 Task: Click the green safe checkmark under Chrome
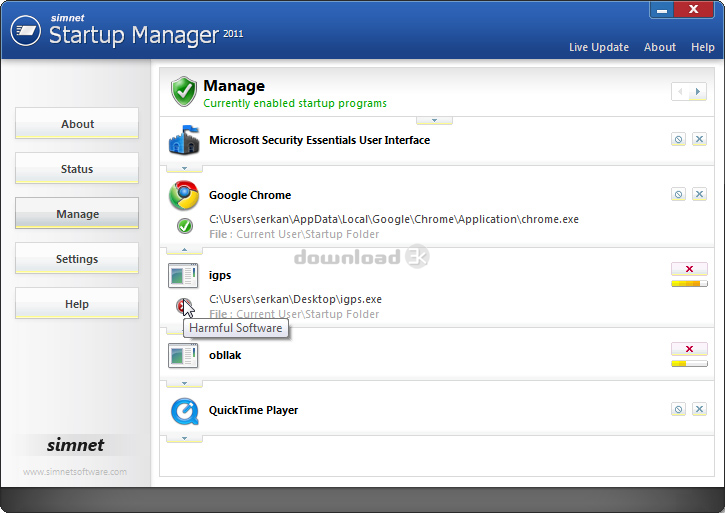185,226
